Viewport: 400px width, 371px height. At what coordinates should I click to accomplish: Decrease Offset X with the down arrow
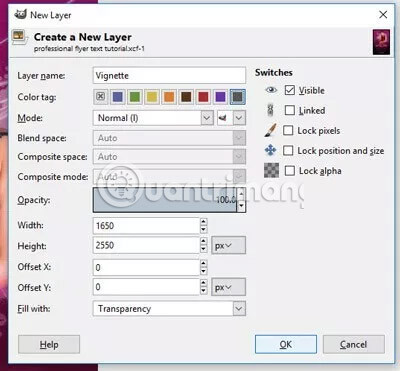coord(203,271)
